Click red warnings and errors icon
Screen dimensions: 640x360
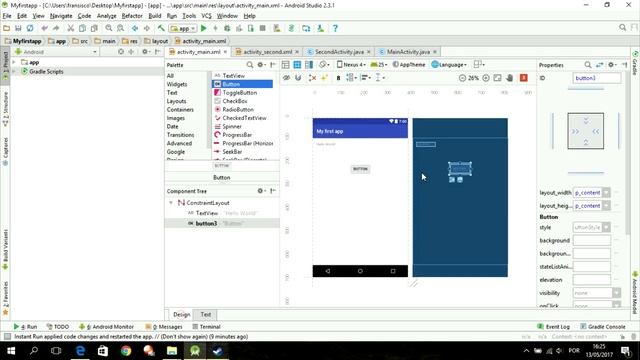coord(524,78)
